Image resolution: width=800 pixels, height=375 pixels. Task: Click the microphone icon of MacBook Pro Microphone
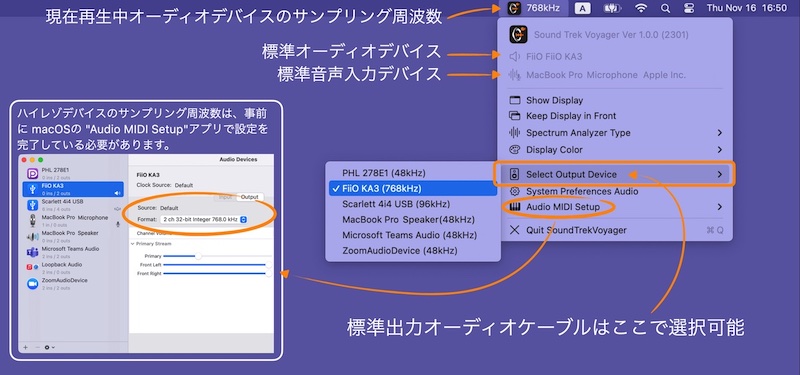(x=33, y=221)
